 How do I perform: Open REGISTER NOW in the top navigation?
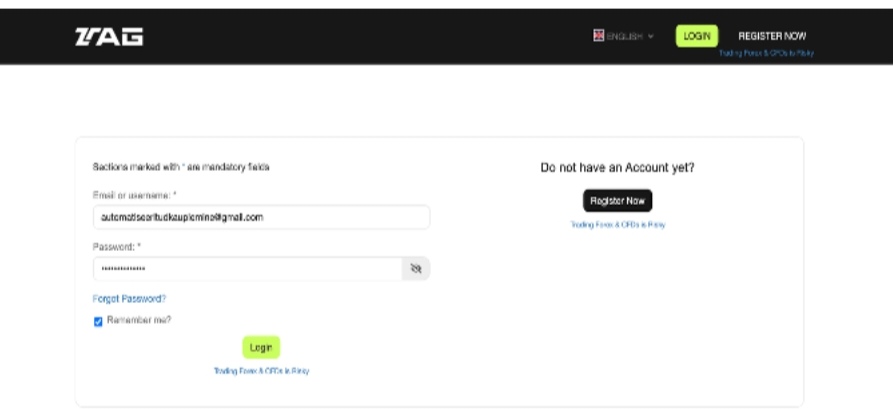click(772, 36)
